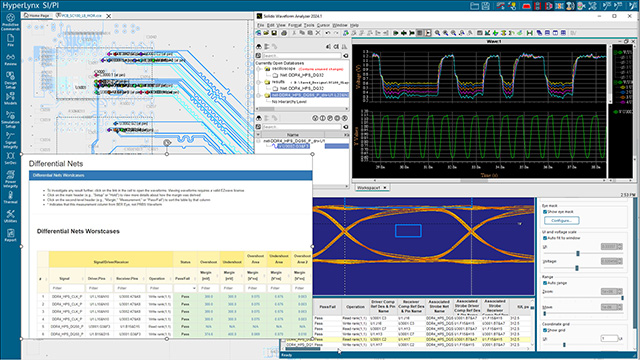Click the red icon in HyperLynx title bar toolbar
640x360 pixels.
coord(527,6)
